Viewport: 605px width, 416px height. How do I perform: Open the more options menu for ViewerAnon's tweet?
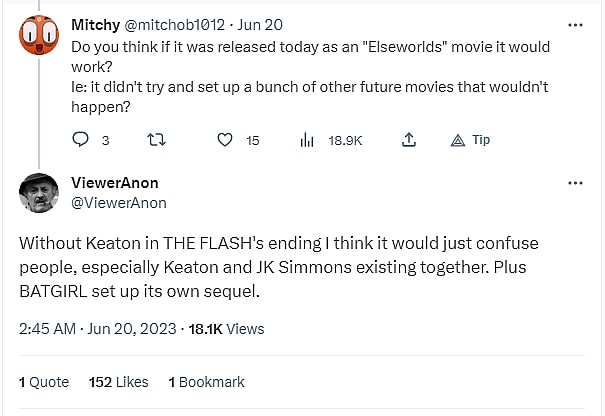click(575, 183)
